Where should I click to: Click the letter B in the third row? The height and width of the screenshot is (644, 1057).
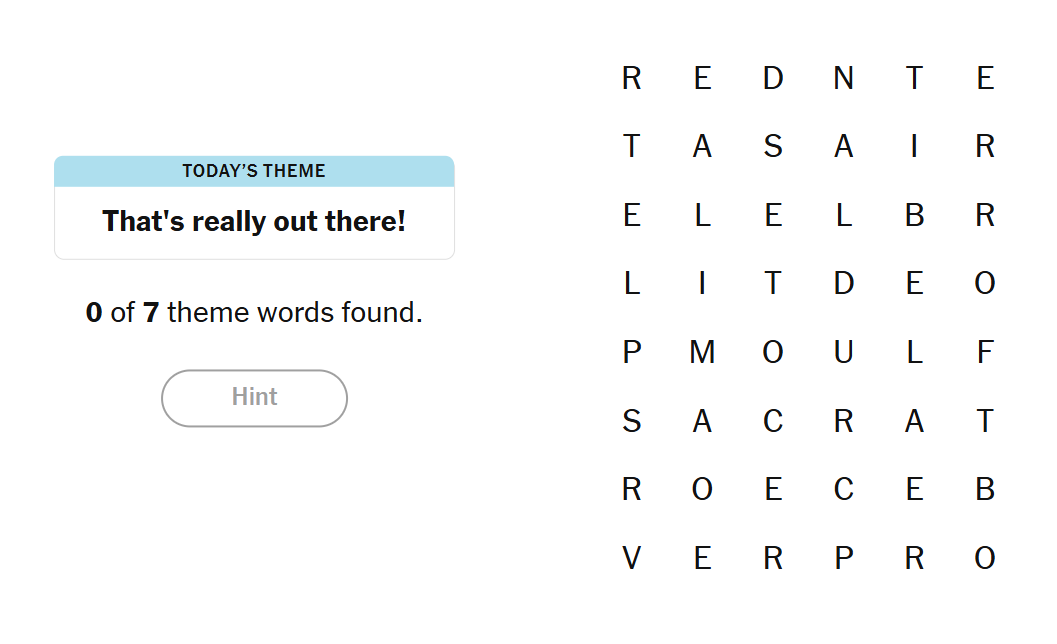914,215
